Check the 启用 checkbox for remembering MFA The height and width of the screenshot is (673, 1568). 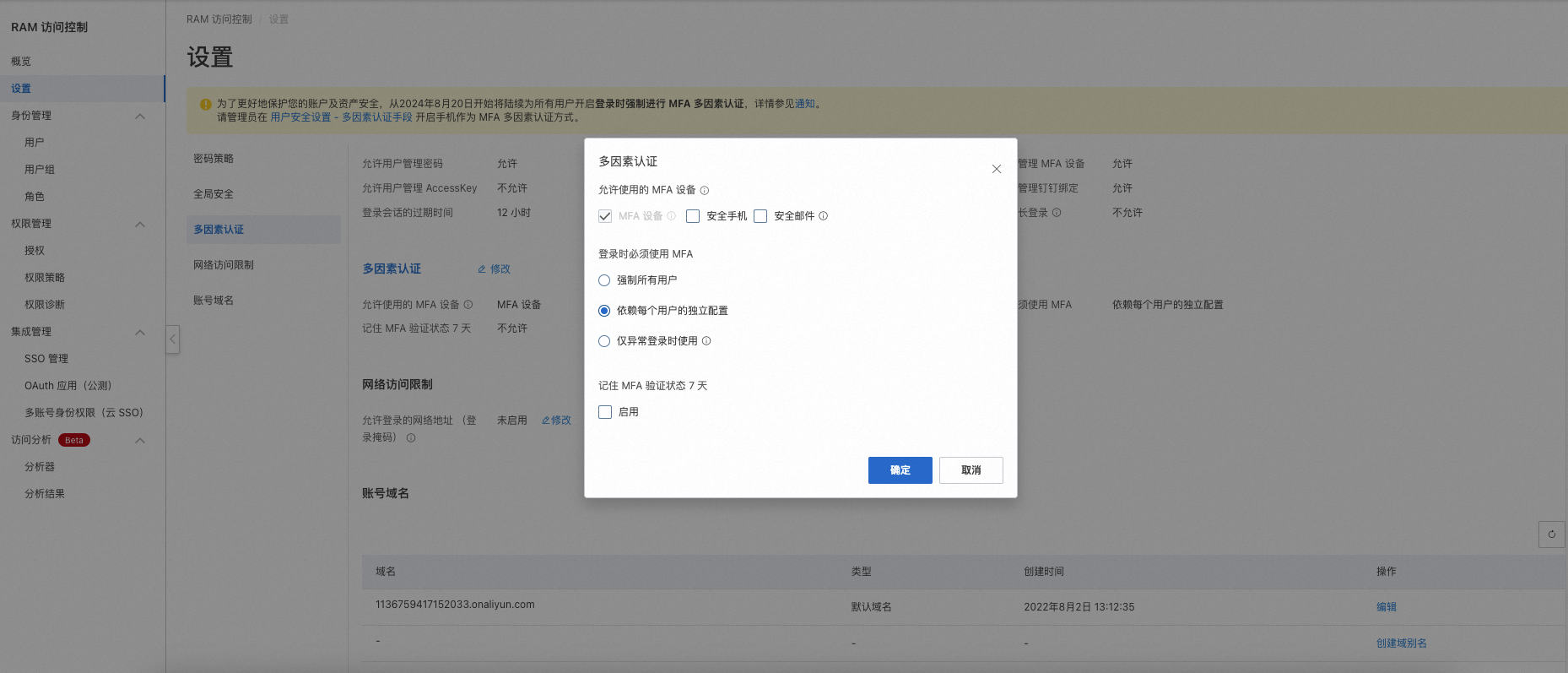(605, 412)
